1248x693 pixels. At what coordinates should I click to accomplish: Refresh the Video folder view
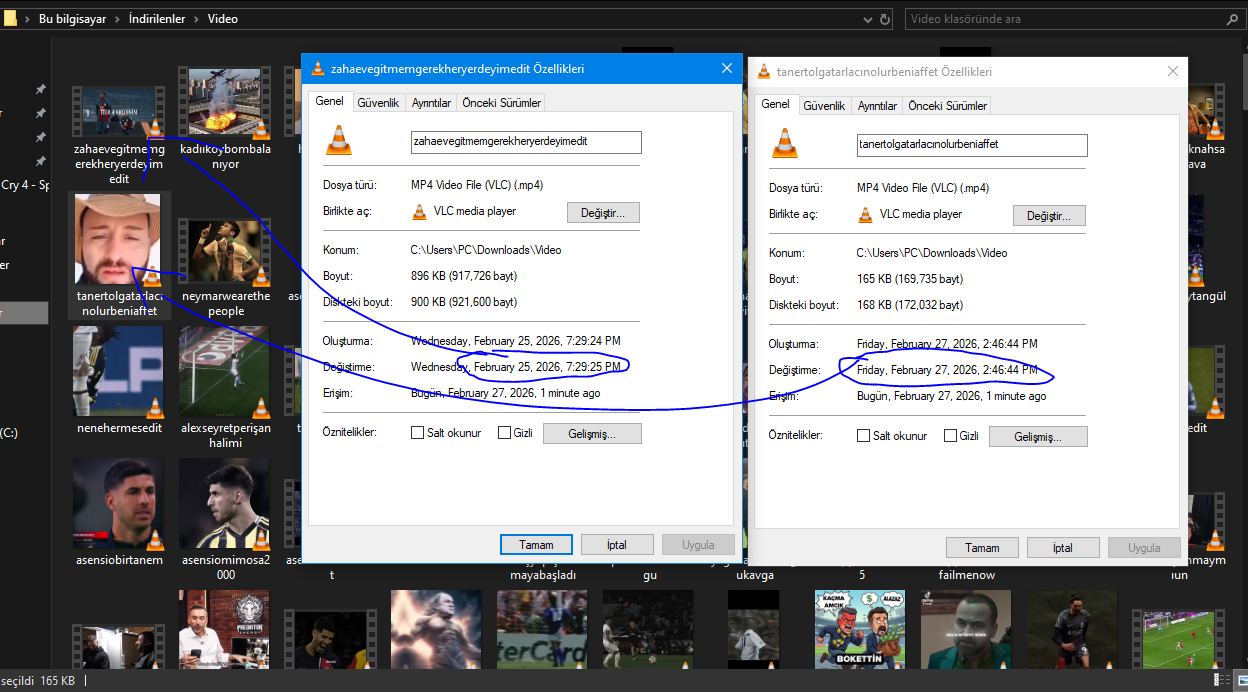pyautogui.click(x=885, y=19)
